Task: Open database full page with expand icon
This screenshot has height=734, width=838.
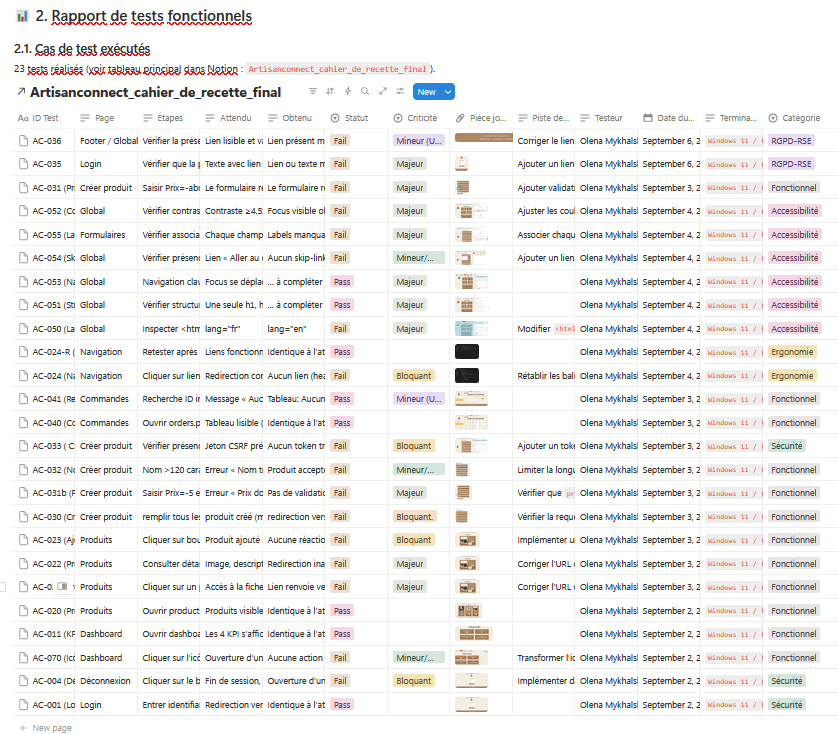Action: (x=382, y=92)
